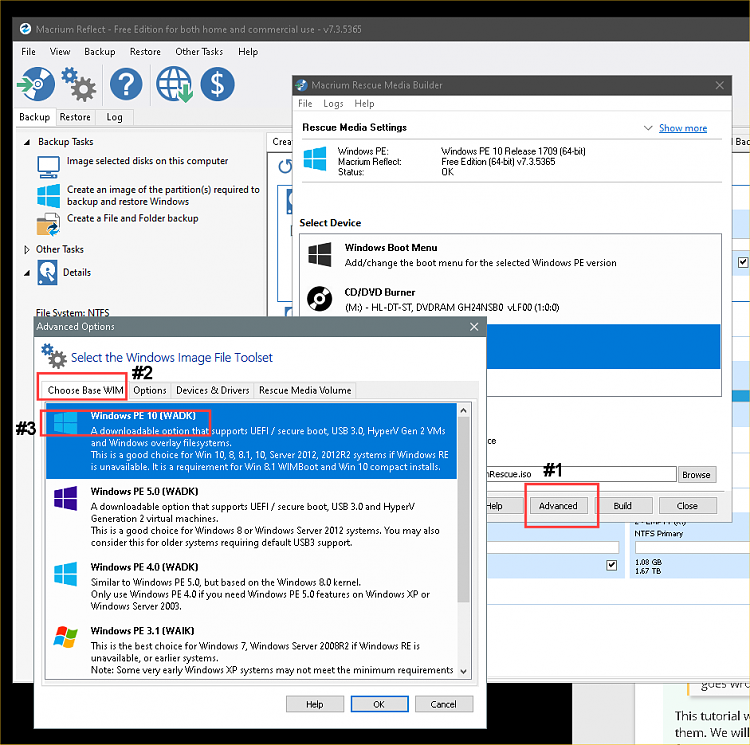Click the purple Windows PE 5.0 logo icon

pyautogui.click(x=66, y=498)
